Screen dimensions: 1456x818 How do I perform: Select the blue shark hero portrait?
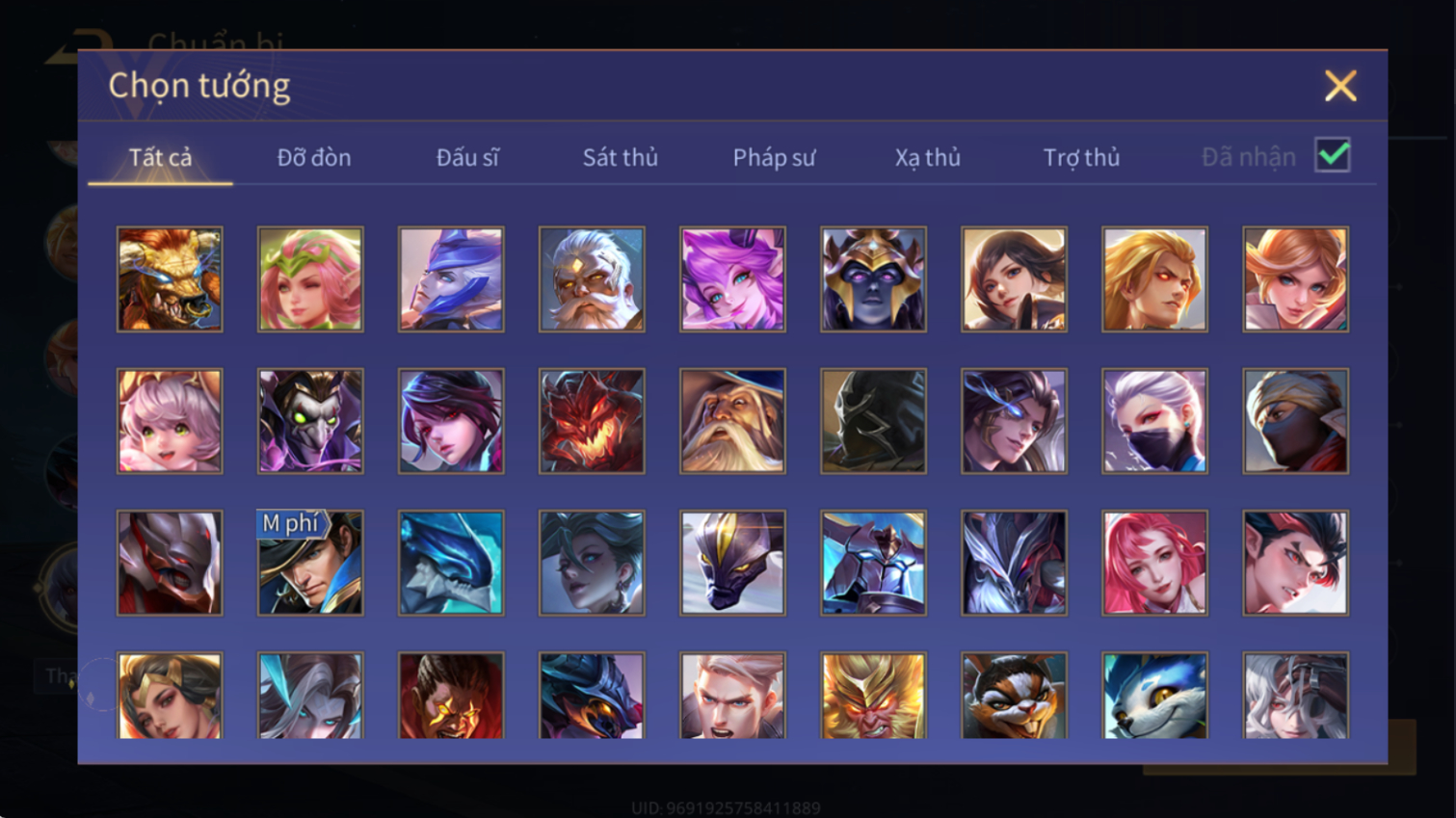pos(451,563)
